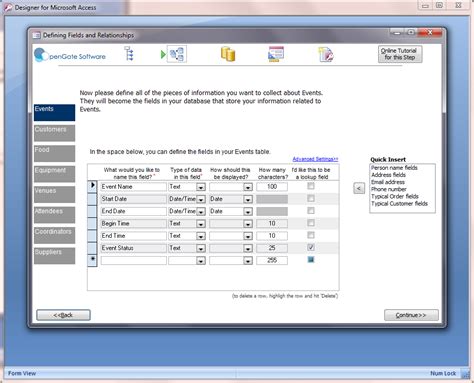Open data type dropdown for Begin Time
This screenshot has width=474, height=383.
[201, 224]
